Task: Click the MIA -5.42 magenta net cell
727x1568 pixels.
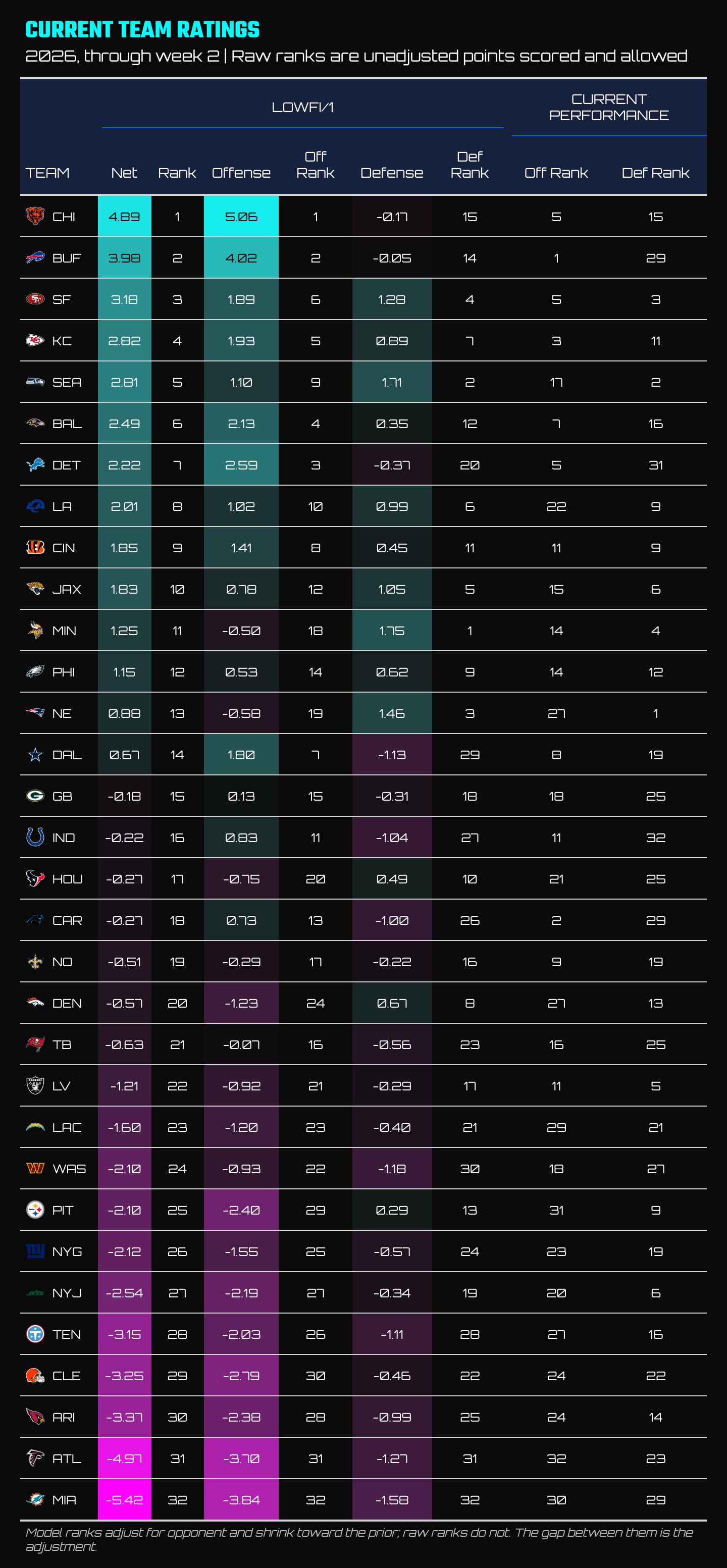Action: [x=124, y=1499]
